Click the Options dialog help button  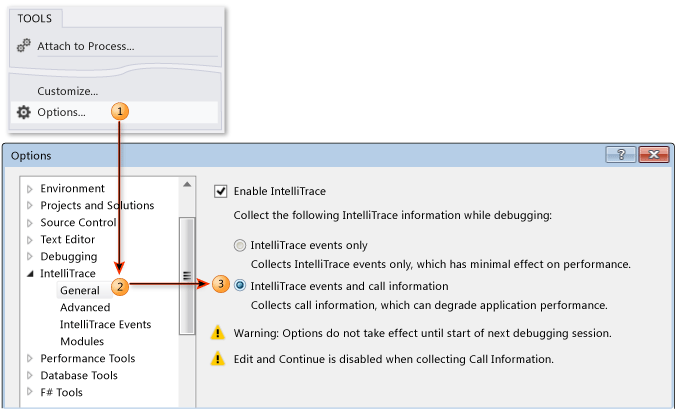[x=620, y=155]
